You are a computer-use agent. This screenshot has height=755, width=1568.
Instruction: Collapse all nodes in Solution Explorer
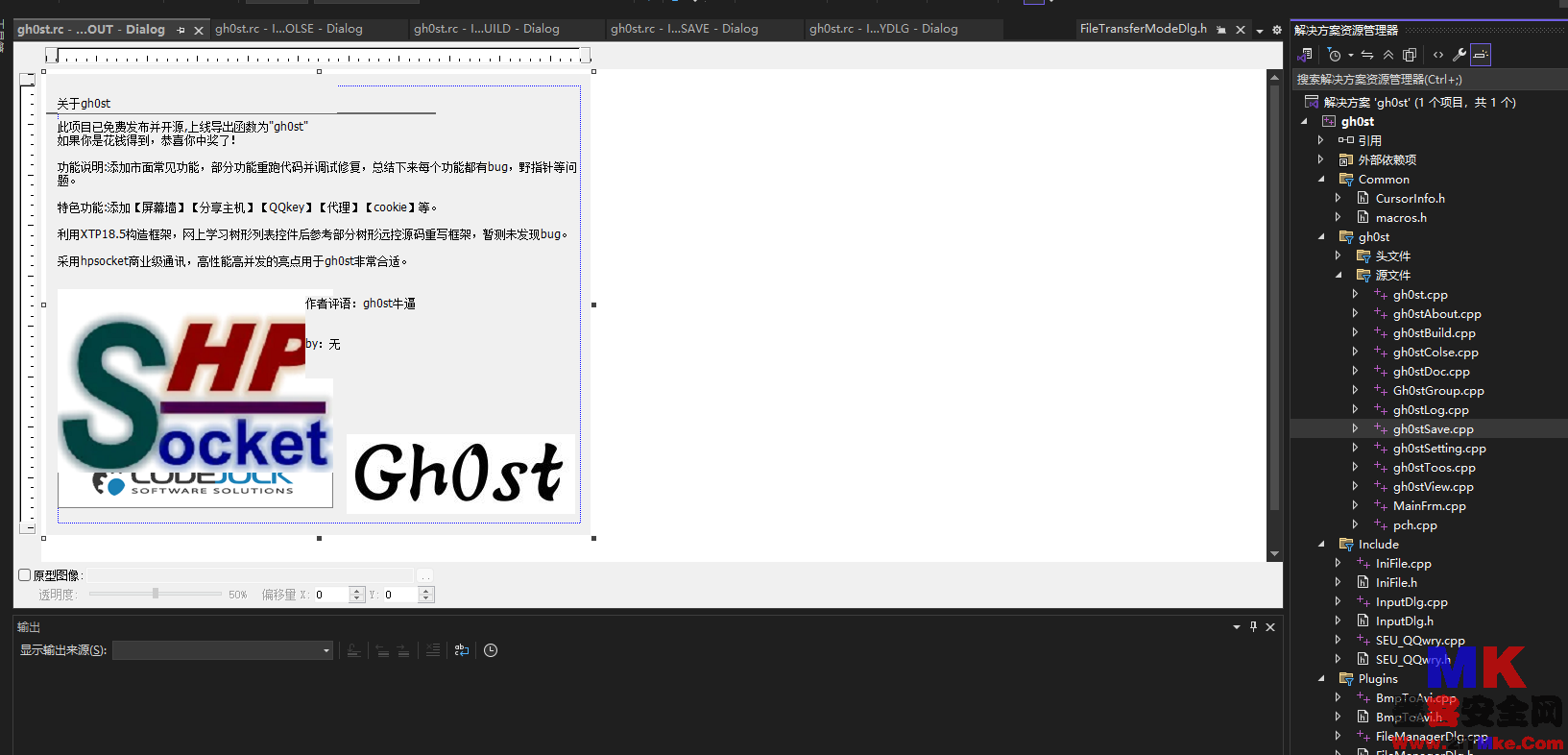tap(1388, 55)
